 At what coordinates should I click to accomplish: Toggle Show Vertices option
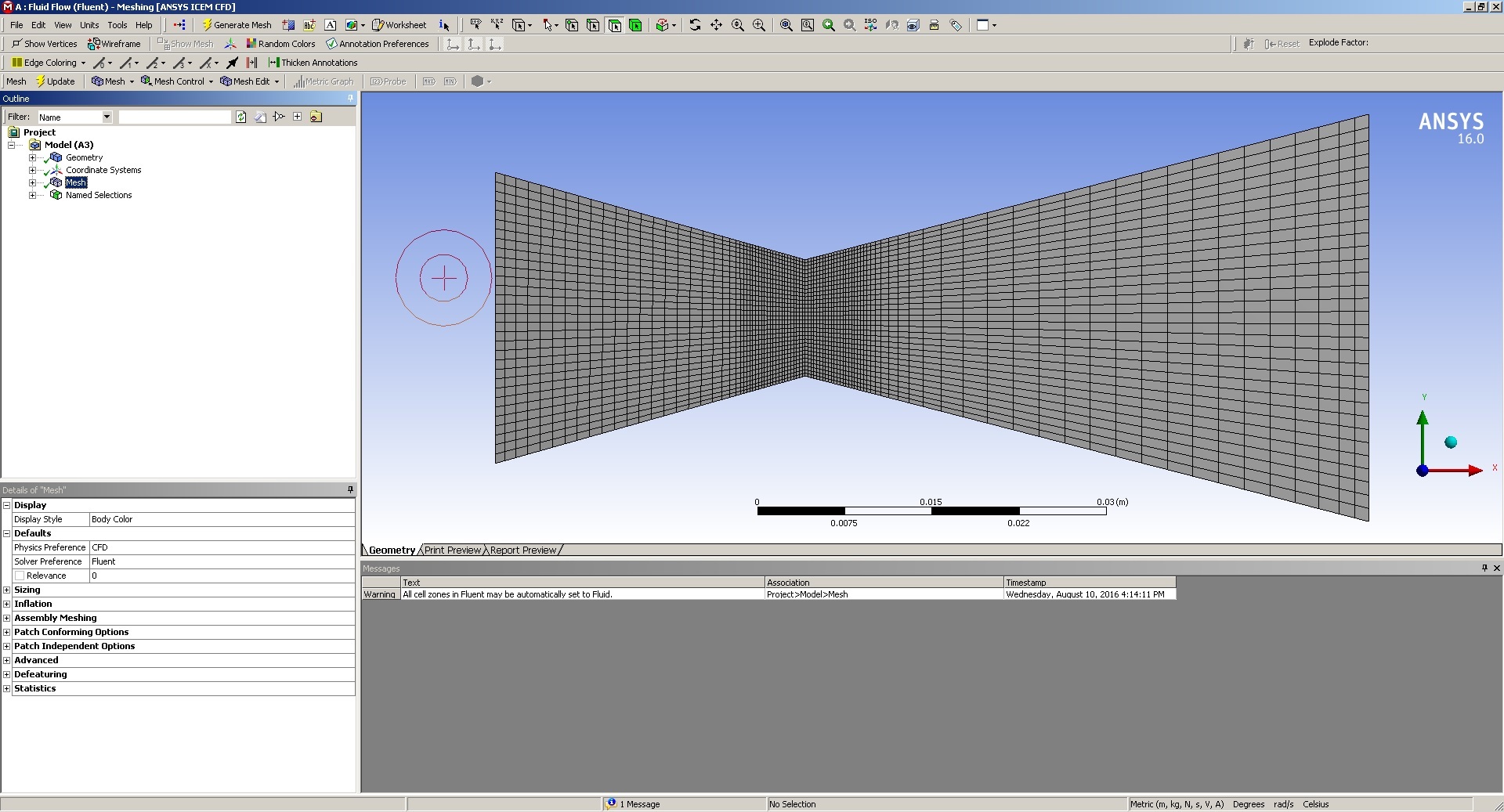click(44, 44)
